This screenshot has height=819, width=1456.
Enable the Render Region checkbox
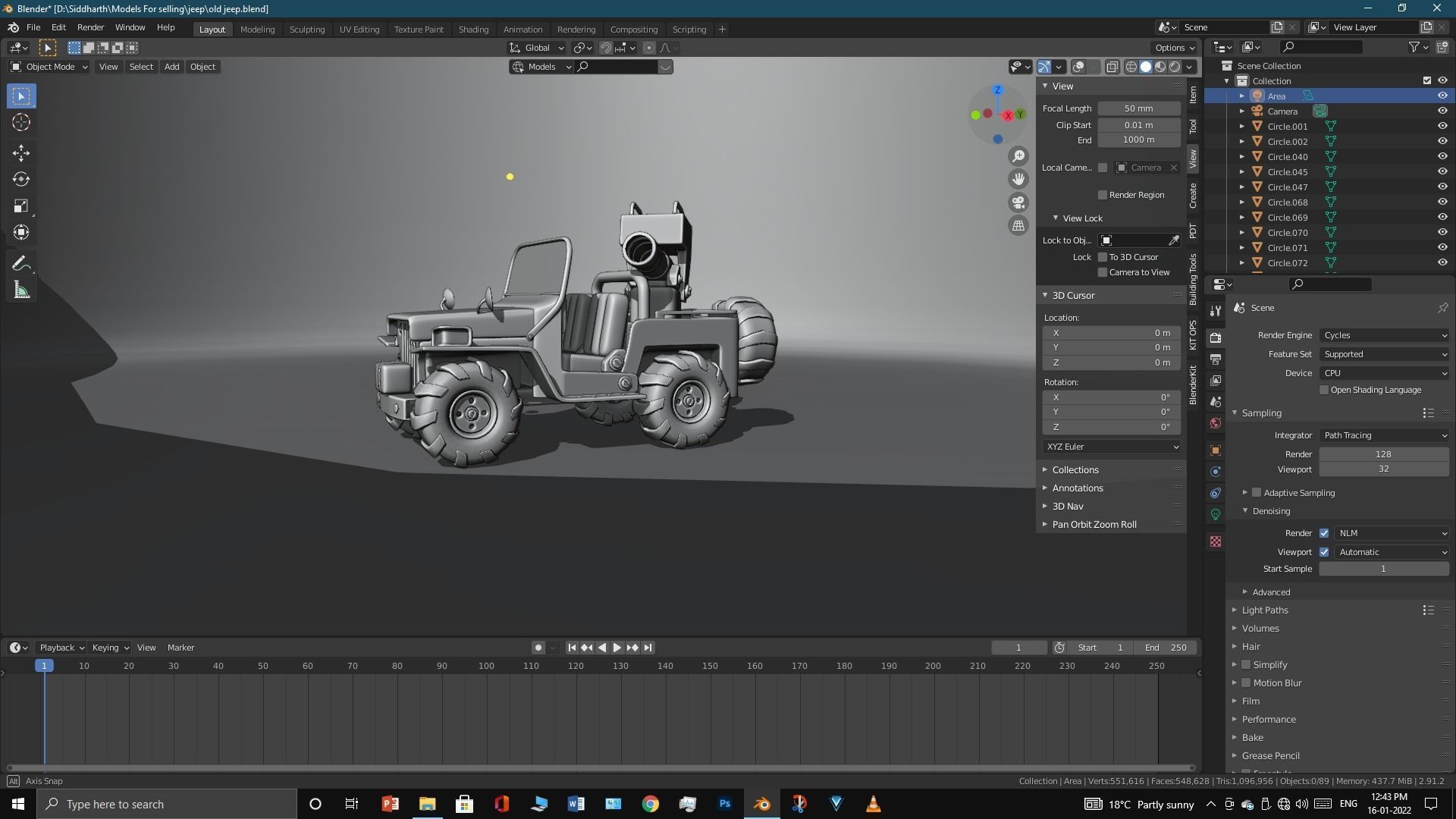[1103, 195]
